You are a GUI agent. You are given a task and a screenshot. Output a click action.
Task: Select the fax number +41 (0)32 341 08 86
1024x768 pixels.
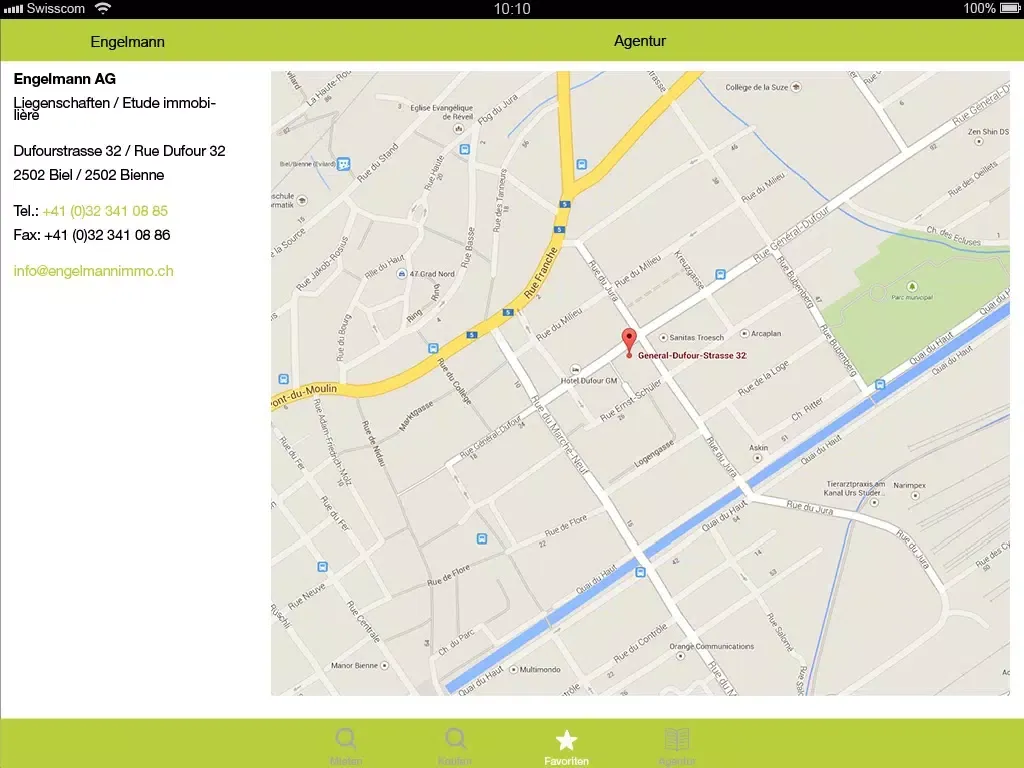107,235
